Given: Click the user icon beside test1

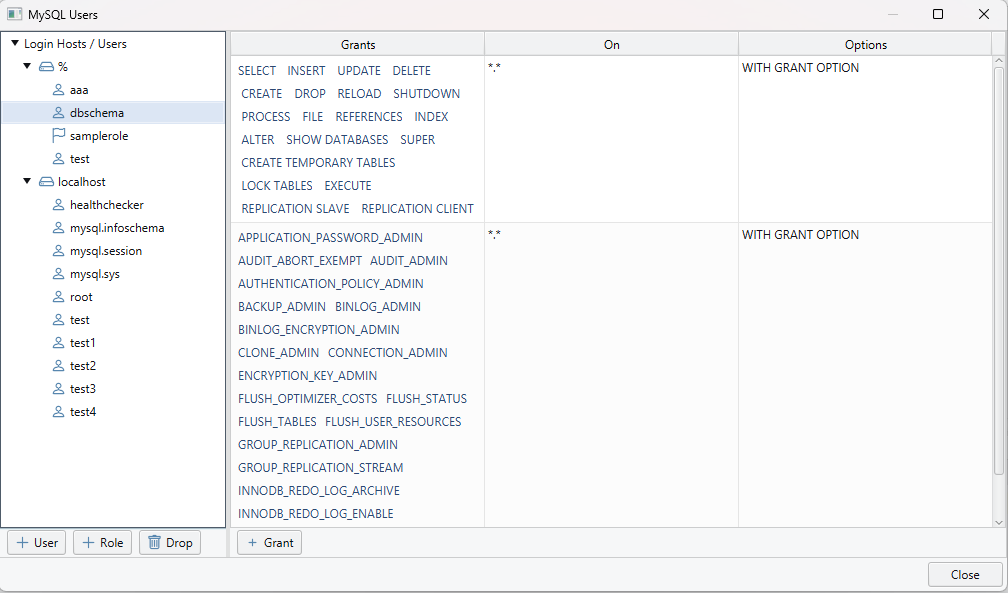Looking at the screenshot, I should [x=58, y=343].
